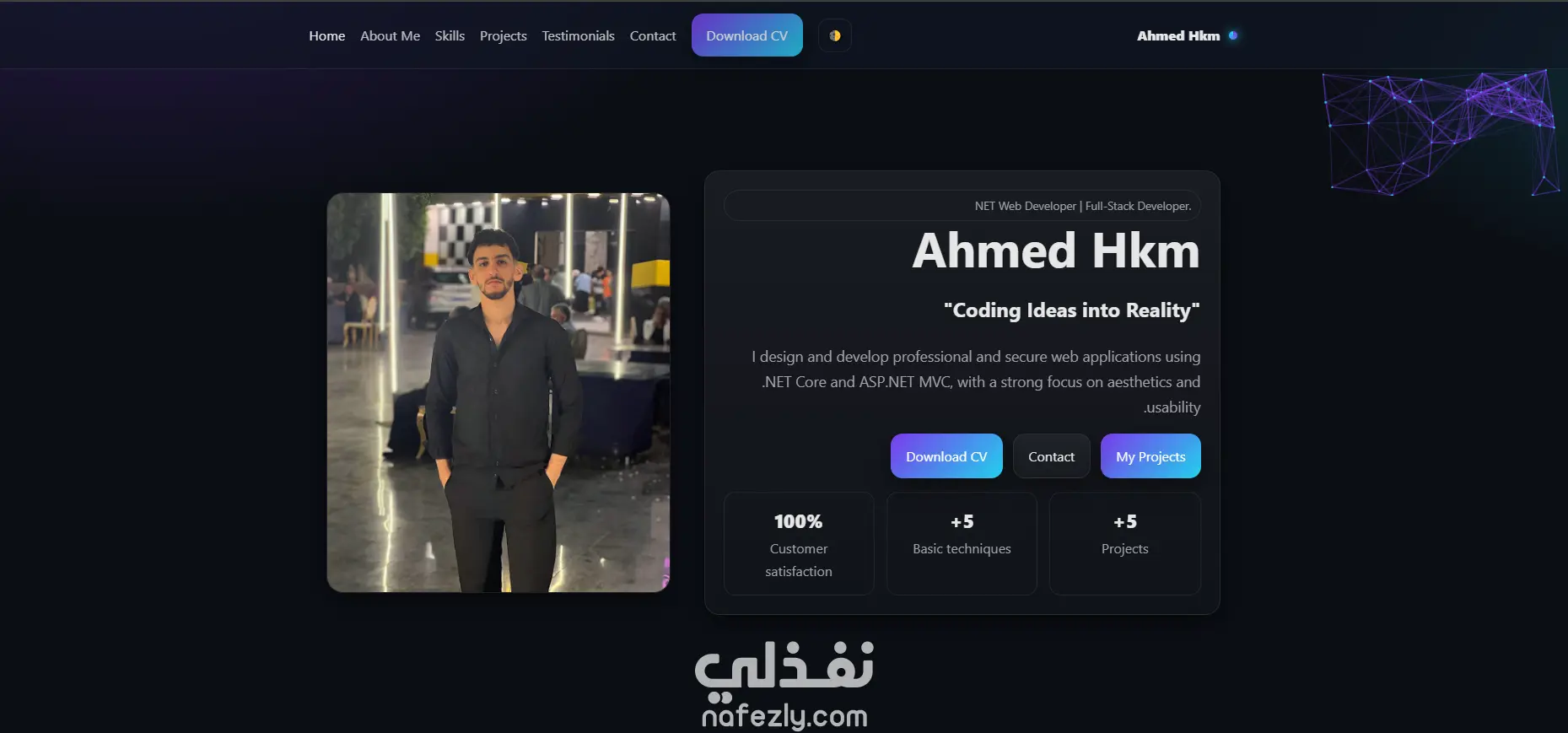This screenshot has height=733, width=1568.
Task: Click the purple network mesh graphic
Action: [x=1441, y=132]
